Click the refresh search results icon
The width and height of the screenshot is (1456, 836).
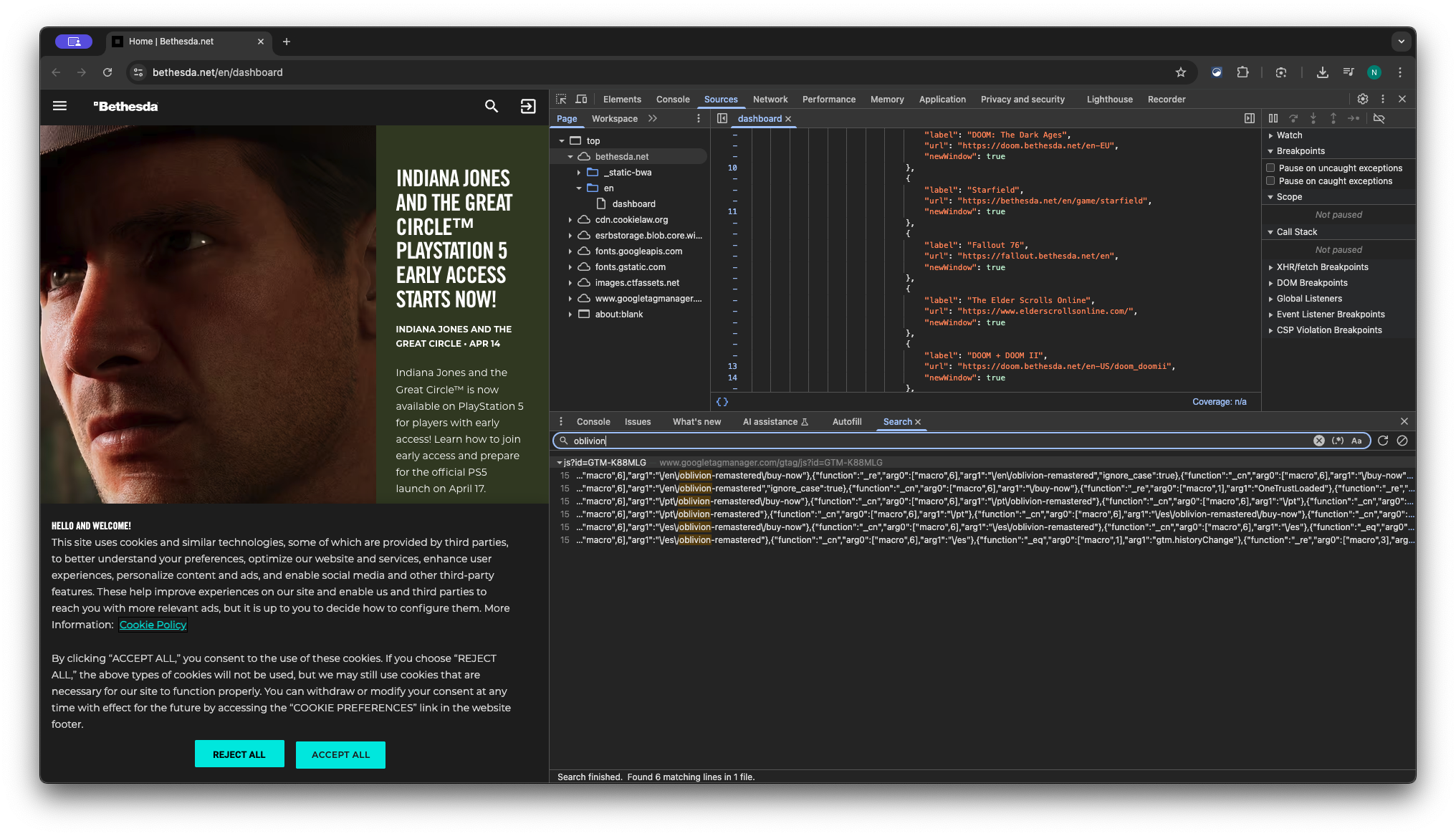1383,441
